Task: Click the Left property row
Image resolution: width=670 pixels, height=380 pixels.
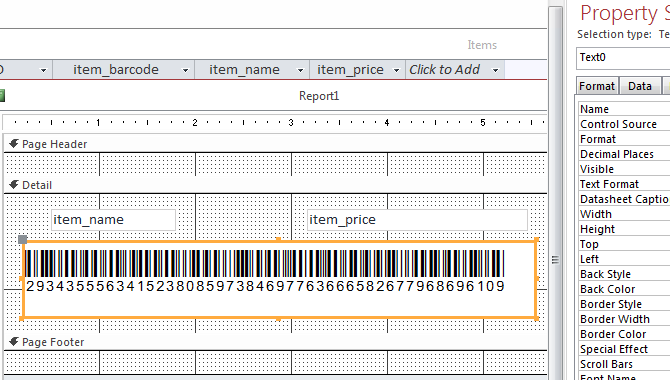Action: 624,259
